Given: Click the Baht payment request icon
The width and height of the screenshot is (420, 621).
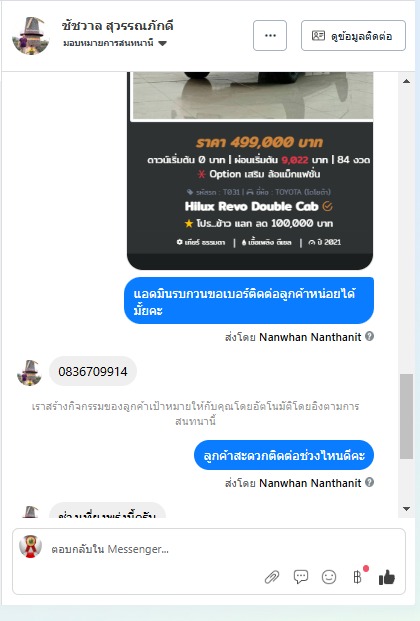Looking at the screenshot, I should pos(358,577).
